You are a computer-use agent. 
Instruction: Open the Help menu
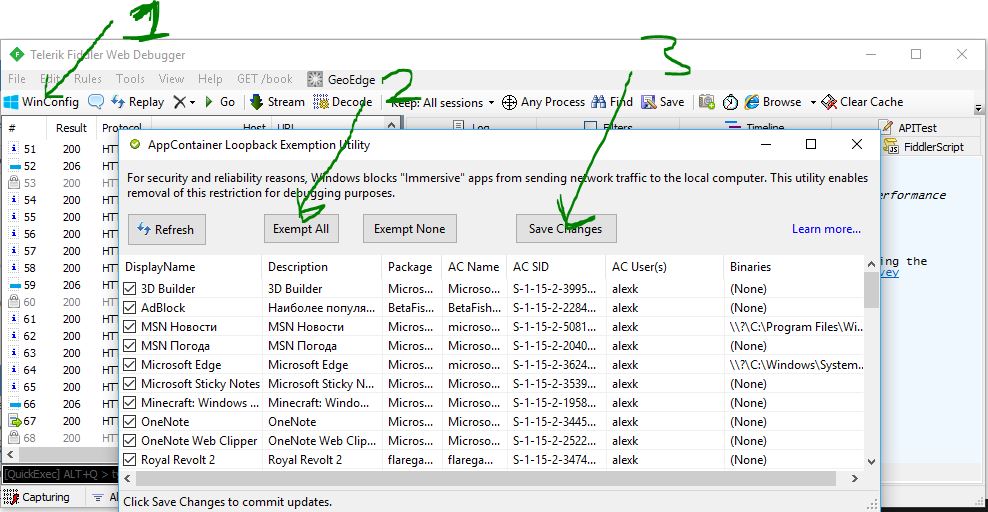tap(210, 79)
